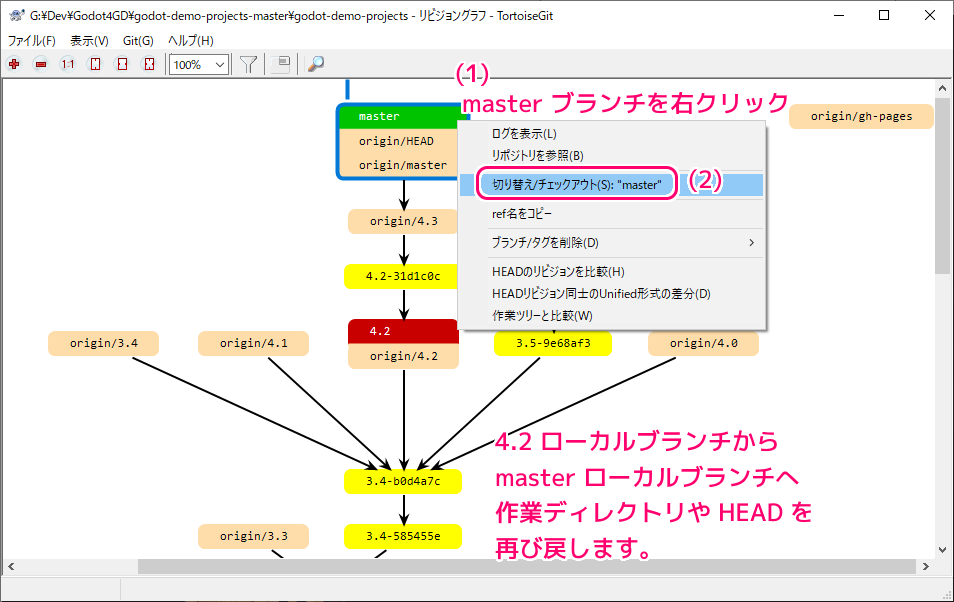Click the fit graph width icon
954x602 pixels.
(122, 64)
